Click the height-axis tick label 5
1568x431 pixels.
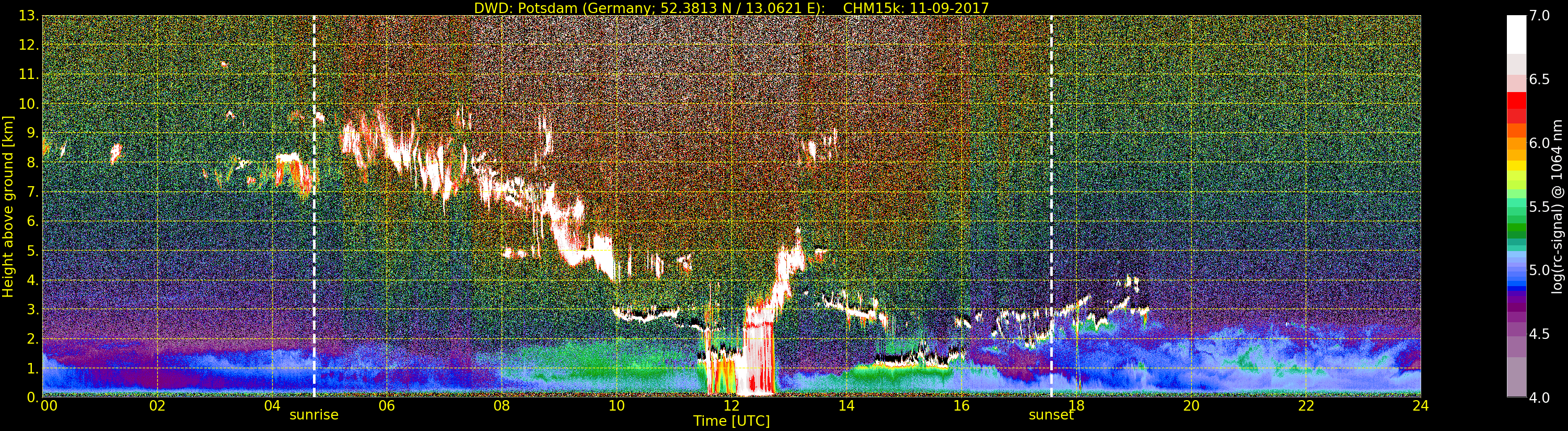32,251
